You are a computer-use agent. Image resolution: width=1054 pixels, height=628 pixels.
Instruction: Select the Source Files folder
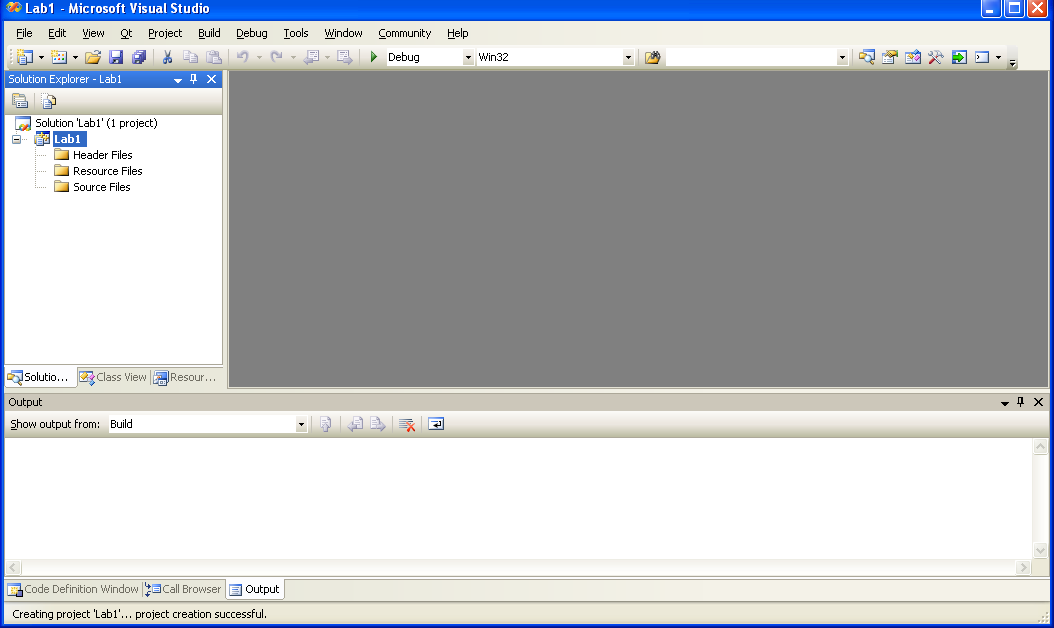click(102, 188)
